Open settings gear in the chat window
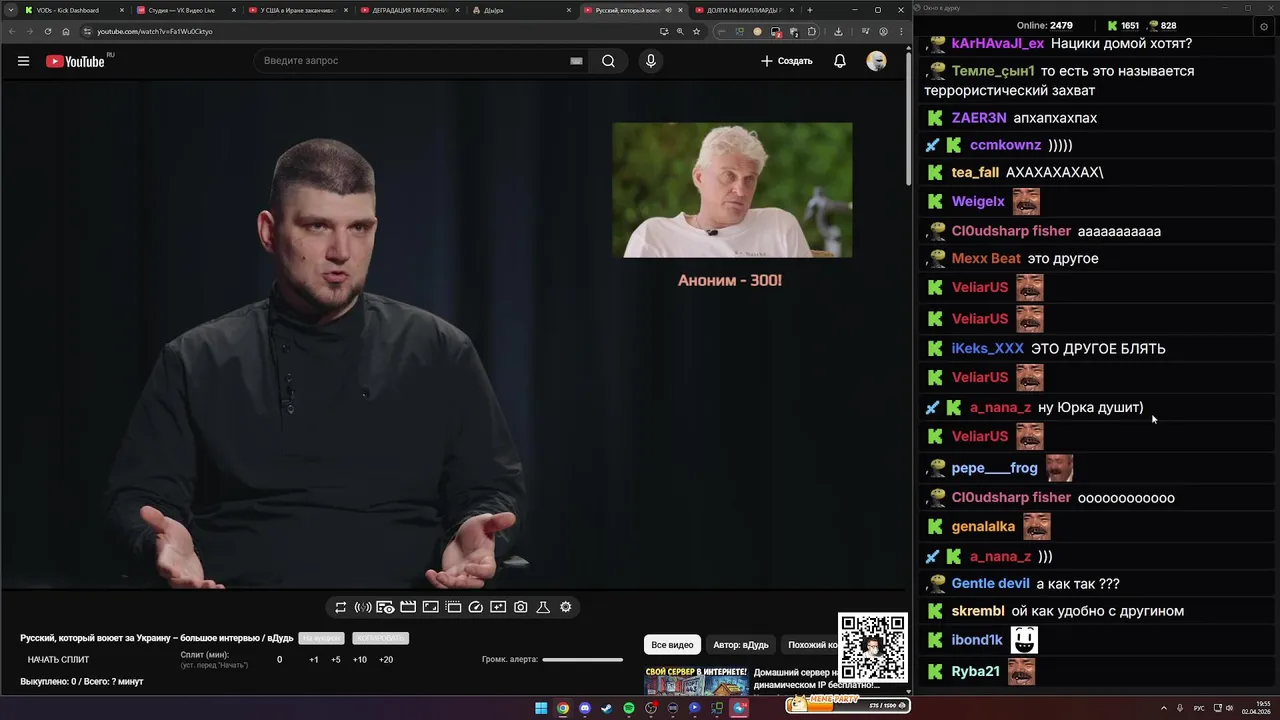 1264,26
